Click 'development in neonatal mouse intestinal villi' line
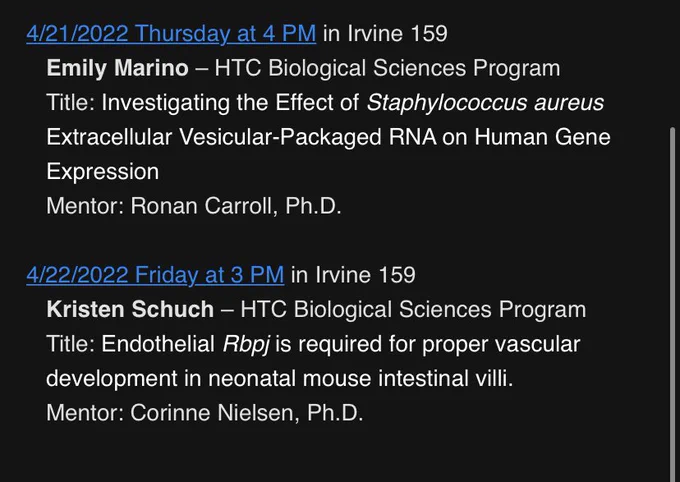 point(280,378)
